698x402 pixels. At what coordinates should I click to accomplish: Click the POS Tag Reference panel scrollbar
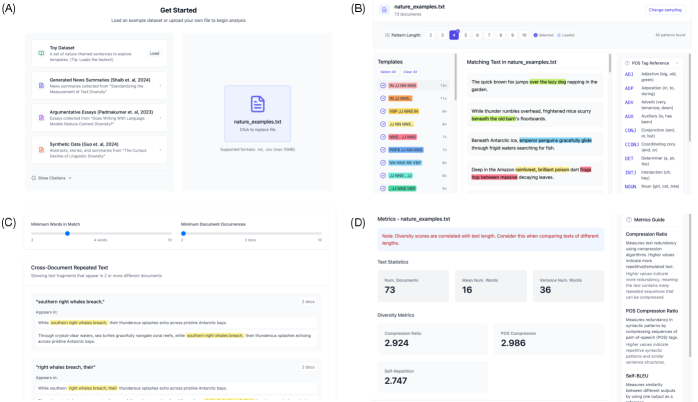[690, 98]
